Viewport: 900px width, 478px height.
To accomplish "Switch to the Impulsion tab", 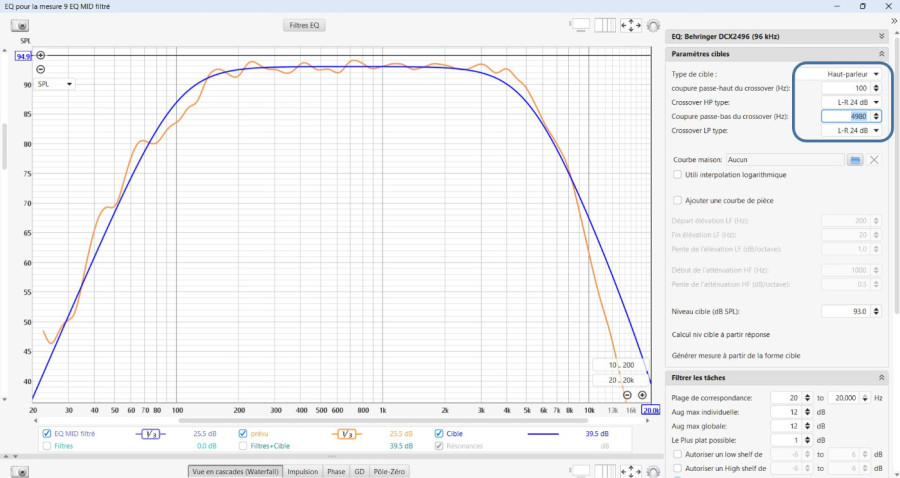I will tap(302, 472).
